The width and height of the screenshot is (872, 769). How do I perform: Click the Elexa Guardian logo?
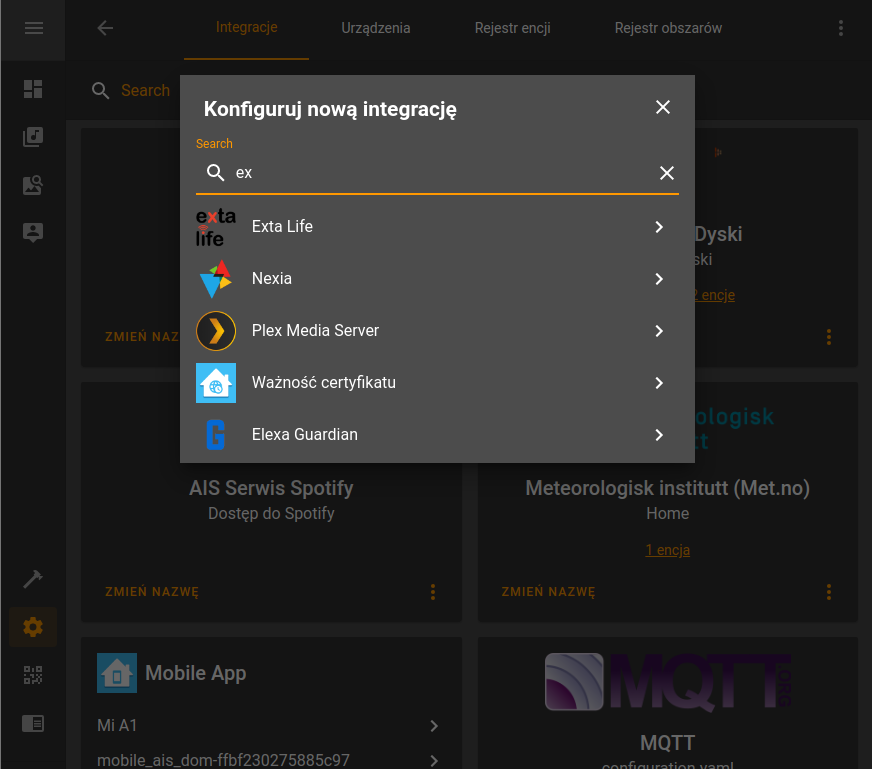click(x=216, y=435)
